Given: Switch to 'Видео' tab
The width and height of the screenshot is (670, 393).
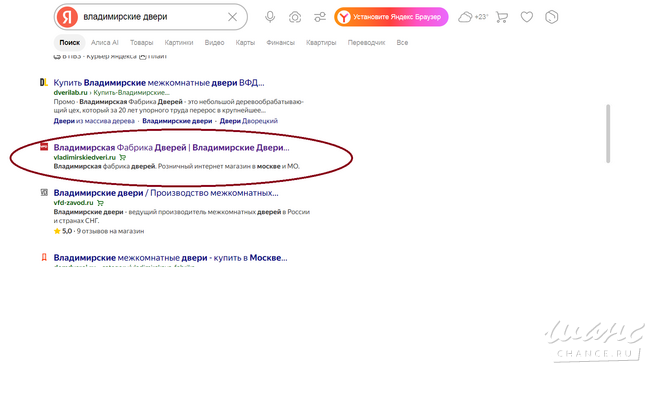Looking at the screenshot, I should (x=214, y=43).
